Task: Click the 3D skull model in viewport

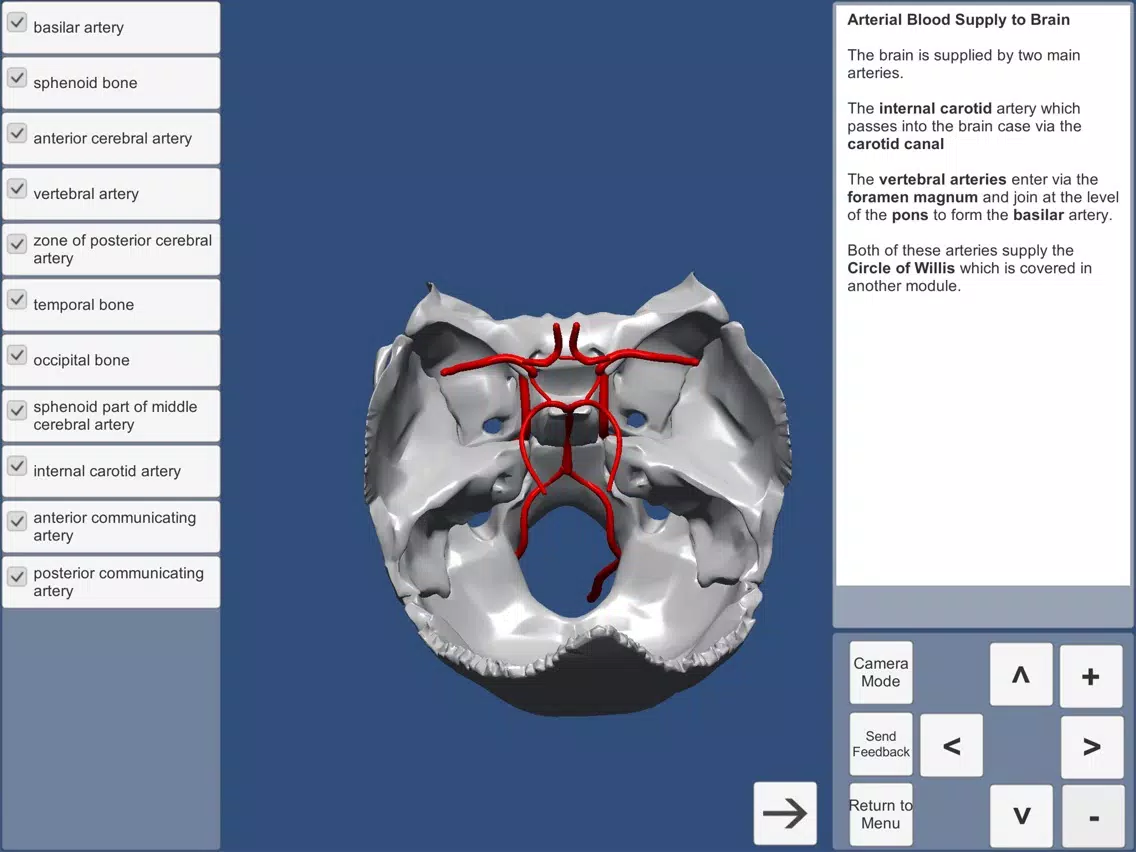Action: point(576,493)
